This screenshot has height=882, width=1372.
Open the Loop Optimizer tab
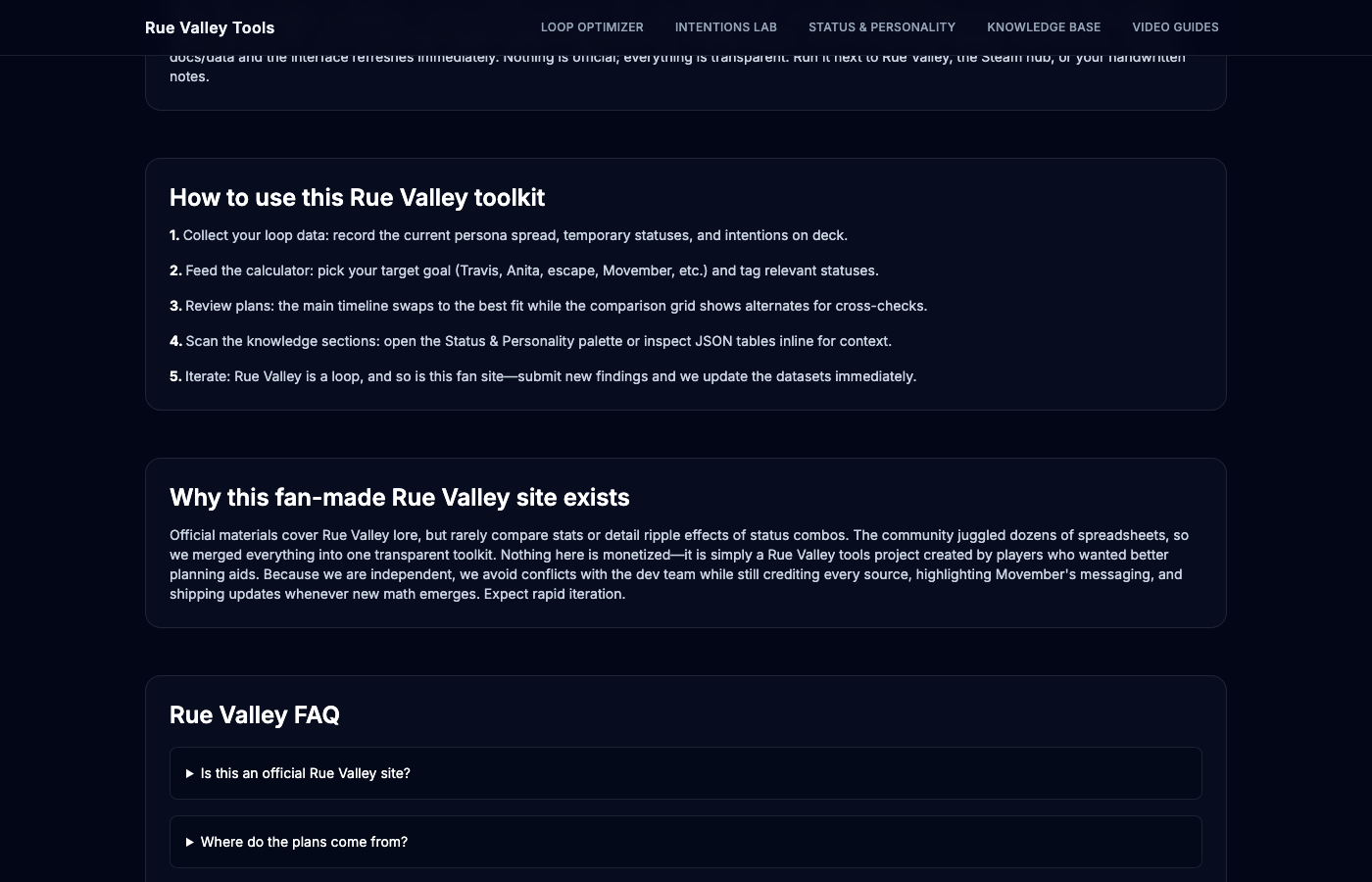[592, 27]
